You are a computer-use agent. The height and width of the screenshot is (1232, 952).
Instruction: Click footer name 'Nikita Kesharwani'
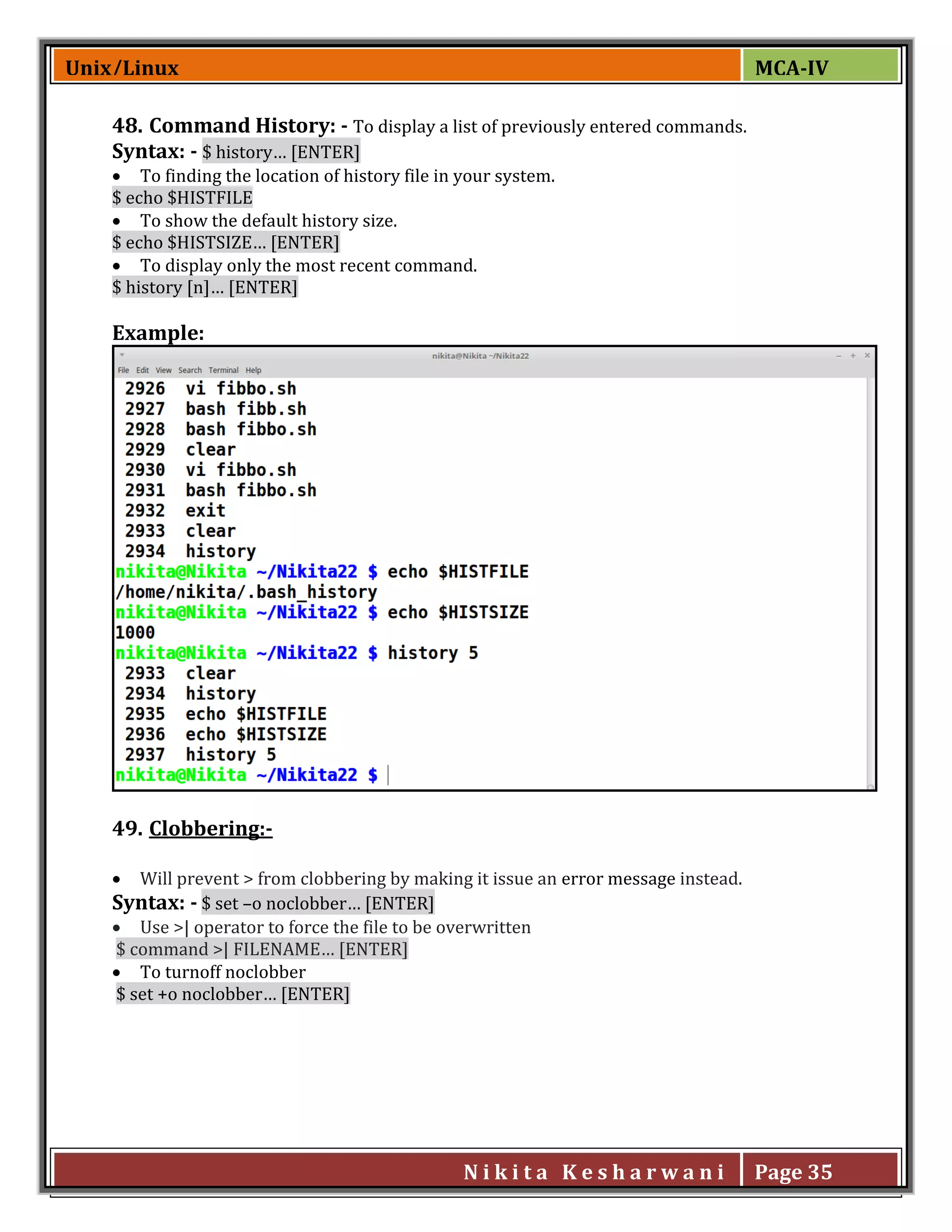pos(594,1172)
